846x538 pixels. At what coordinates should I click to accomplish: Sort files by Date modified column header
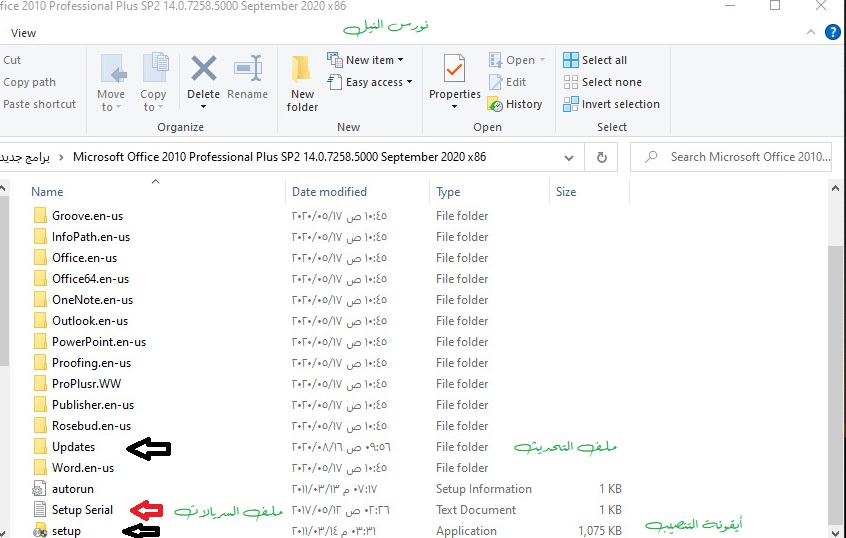[329, 192]
